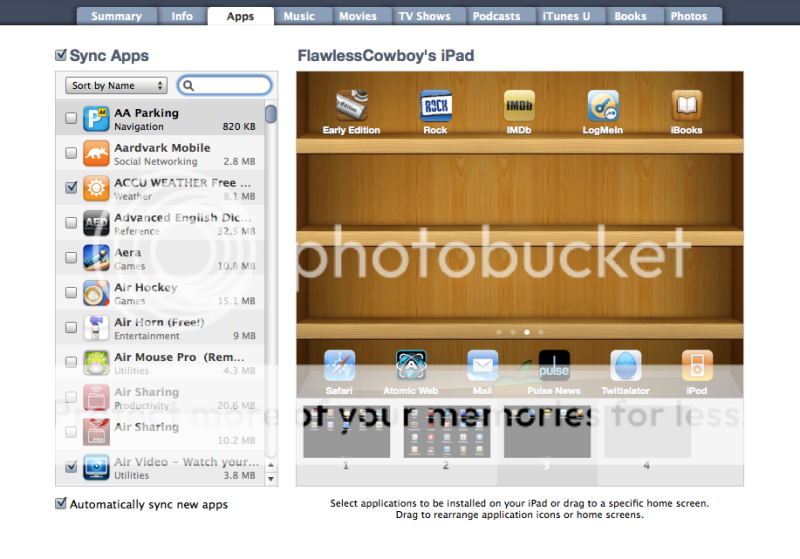Select the Air Mouse Pro app icon
Screen dimensions: 800x559
click(x=96, y=363)
